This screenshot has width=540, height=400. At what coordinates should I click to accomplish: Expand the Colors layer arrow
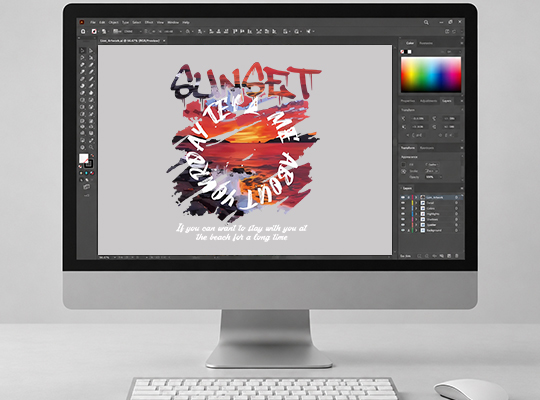[x=416, y=208]
